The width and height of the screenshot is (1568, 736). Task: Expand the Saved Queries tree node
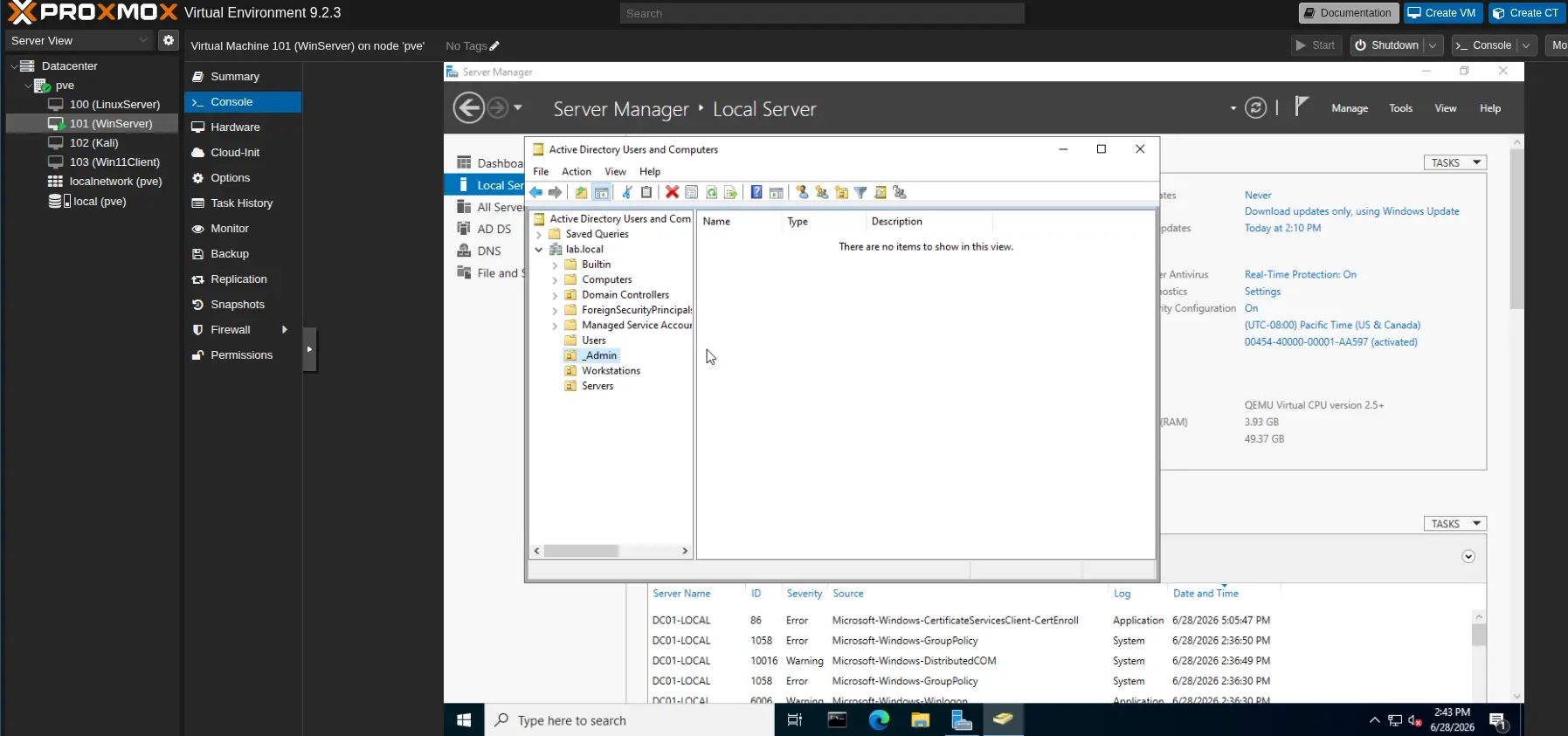539,234
